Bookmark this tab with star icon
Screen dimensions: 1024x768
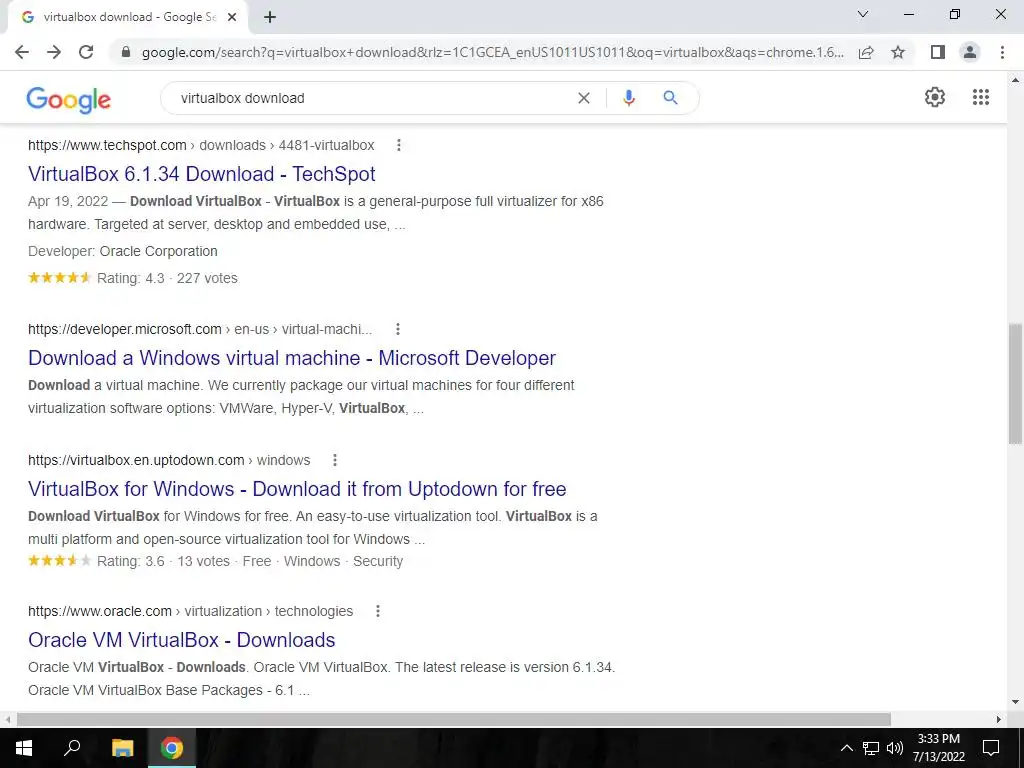pos(898,52)
